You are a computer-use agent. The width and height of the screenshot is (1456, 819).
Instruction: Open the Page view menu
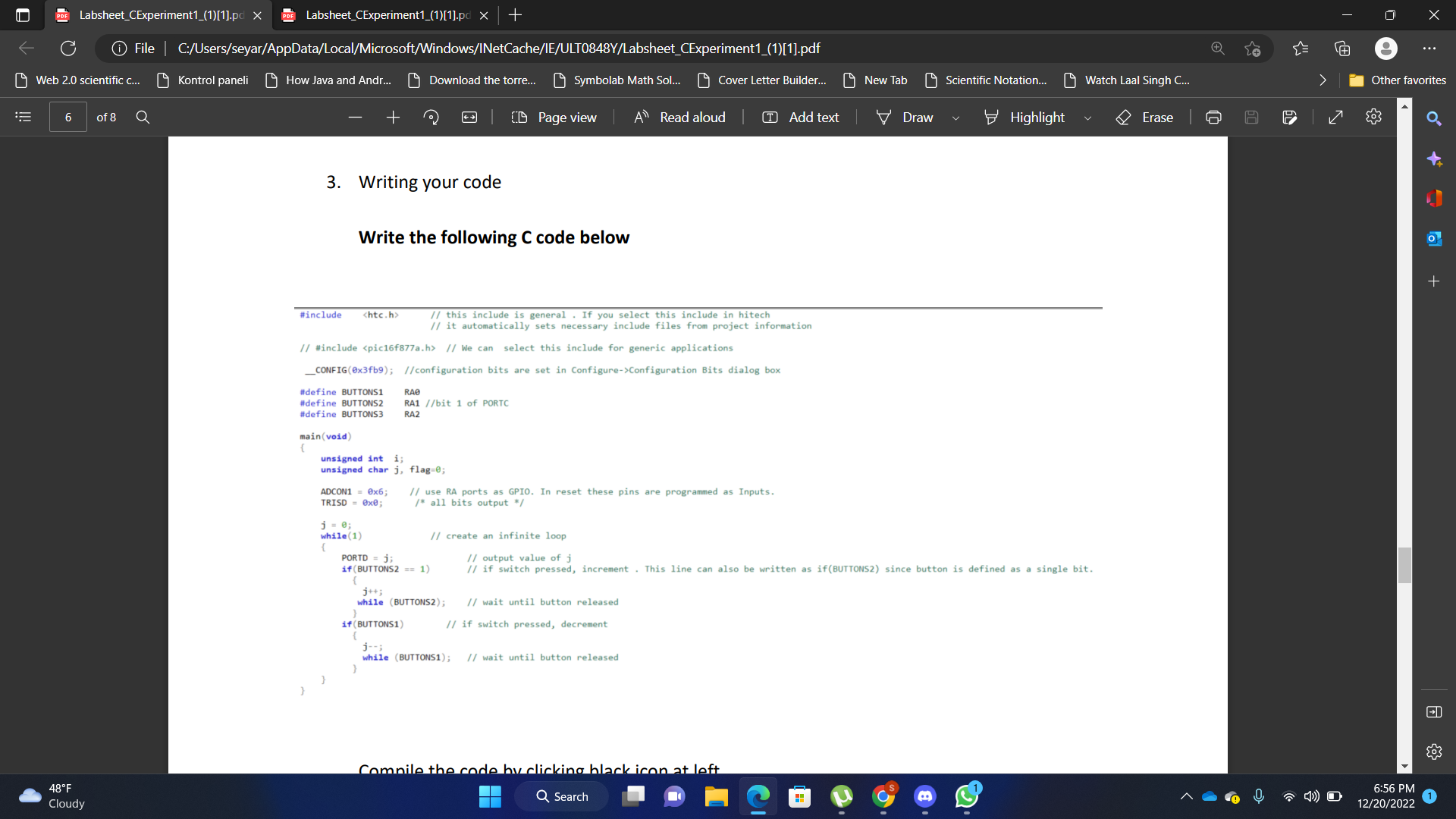[554, 117]
